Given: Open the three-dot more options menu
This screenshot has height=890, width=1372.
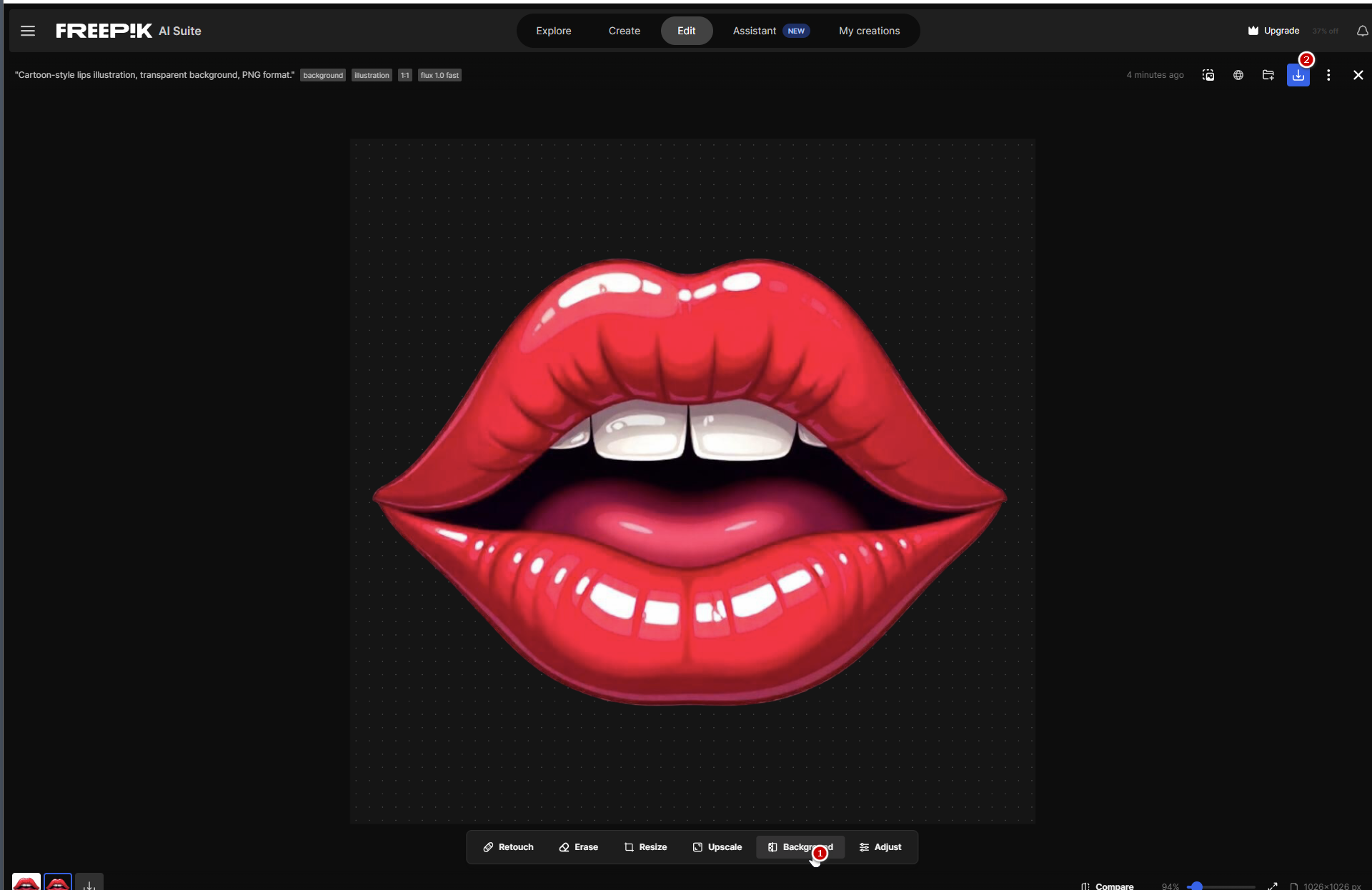Looking at the screenshot, I should [x=1328, y=75].
